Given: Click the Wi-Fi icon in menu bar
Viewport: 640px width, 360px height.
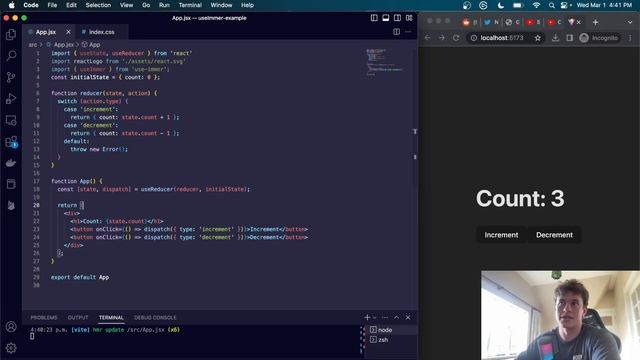Looking at the screenshot, I should (536, 5).
